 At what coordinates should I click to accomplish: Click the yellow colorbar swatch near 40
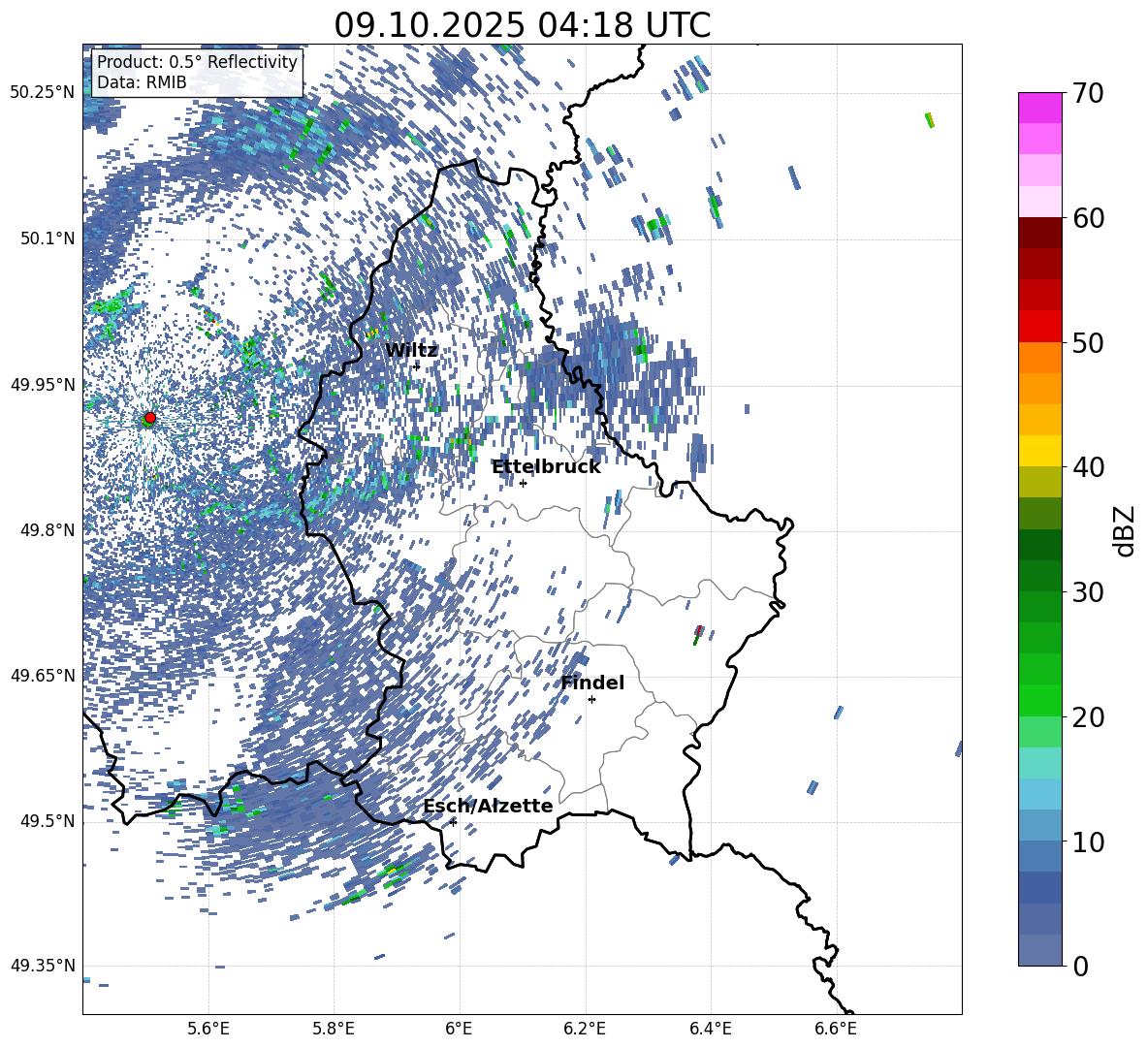coord(1039,451)
